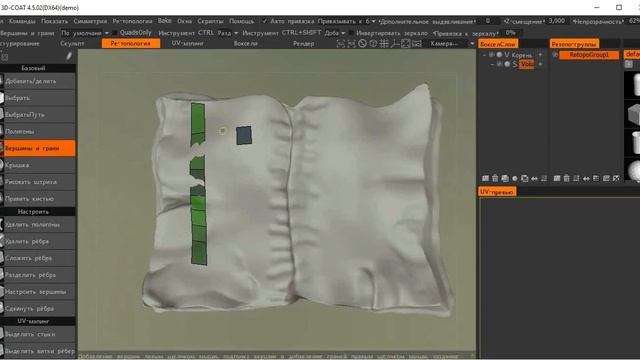Screen dimensions: 640x360
Task: Click the first bracket icon in view toolbar
Action: pos(340,44)
